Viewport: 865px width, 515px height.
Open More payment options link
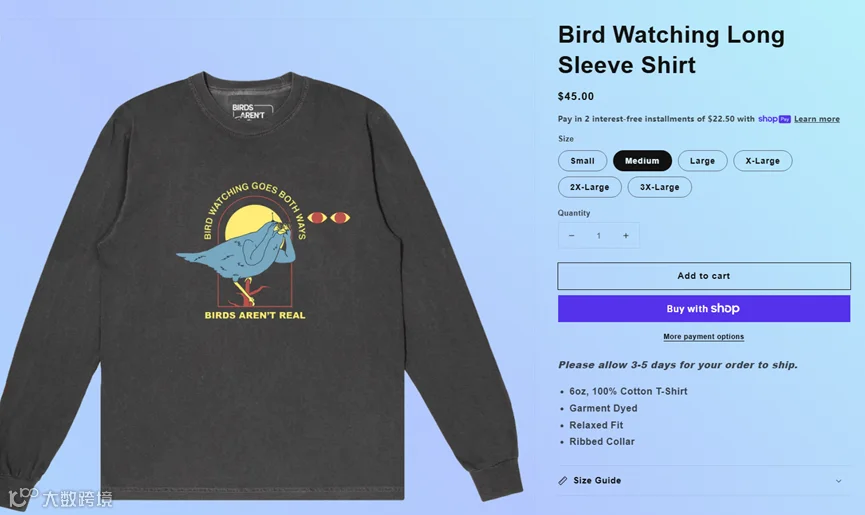(703, 336)
